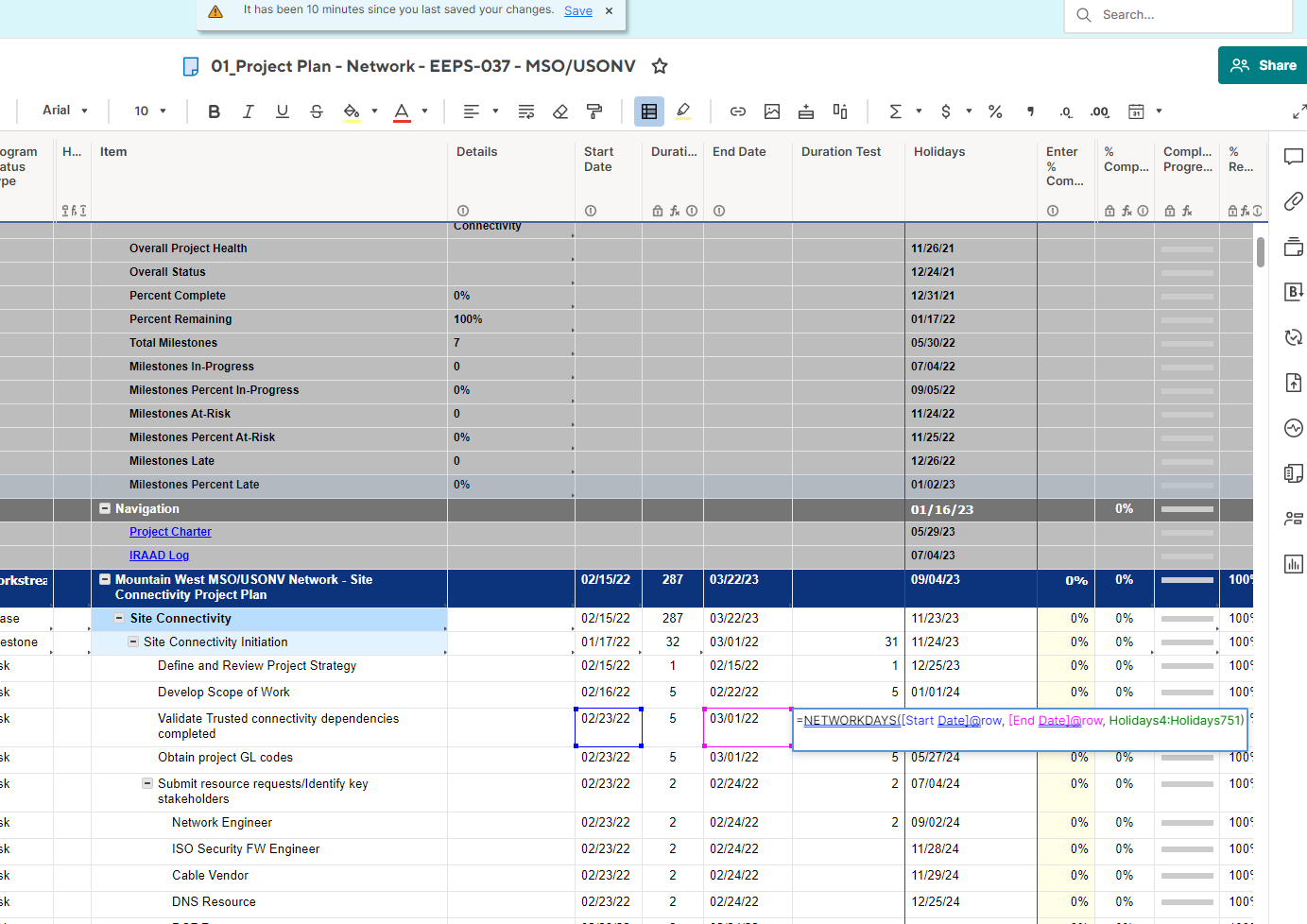Dismiss the save reminder notification
The height and width of the screenshot is (924, 1307).
pyautogui.click(x=609, y=11)
